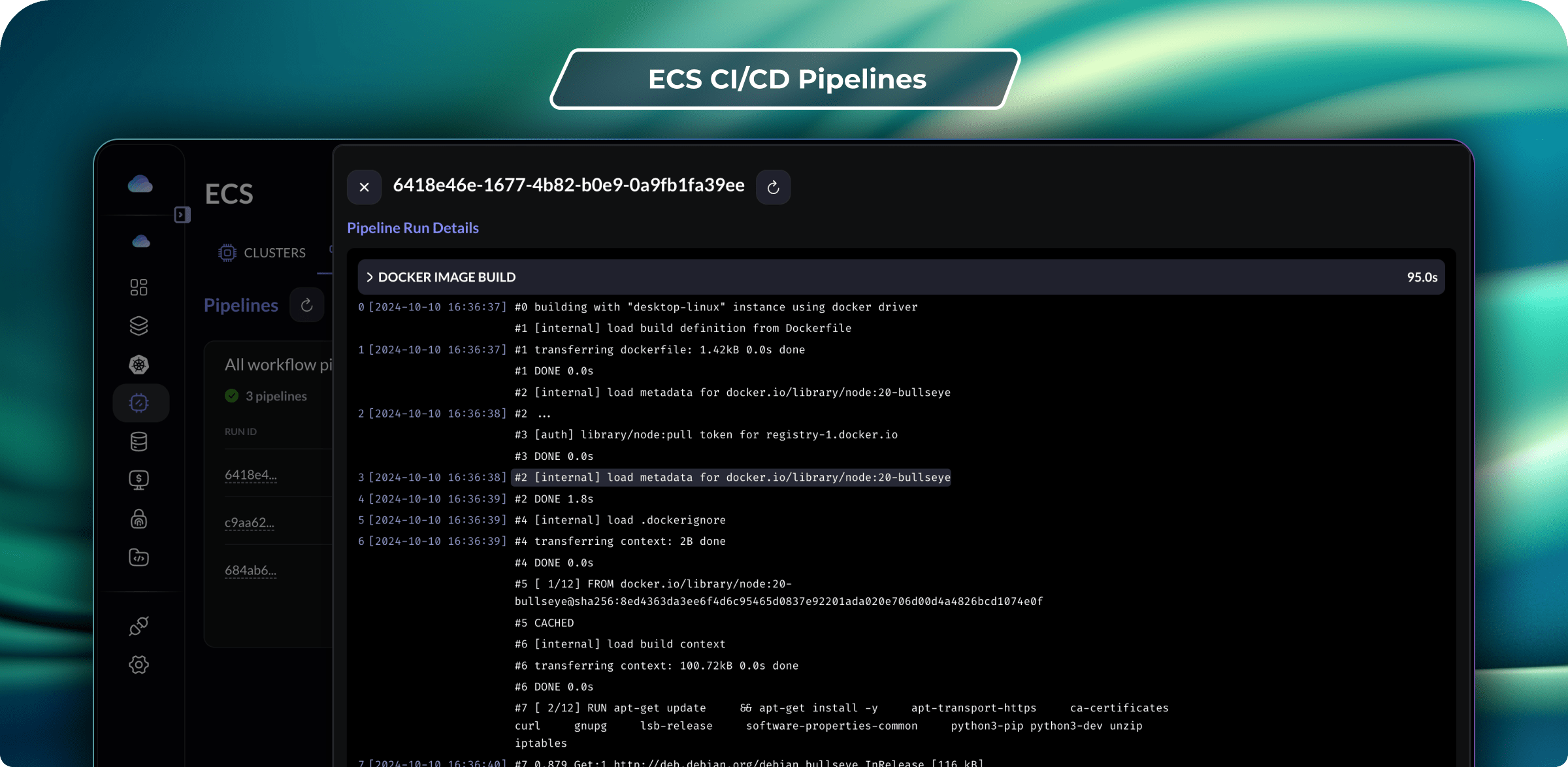Viewport: 1568px width, 767px height.
Task: Open pipeline run c9aa62
Action: (x=249, y=523)
